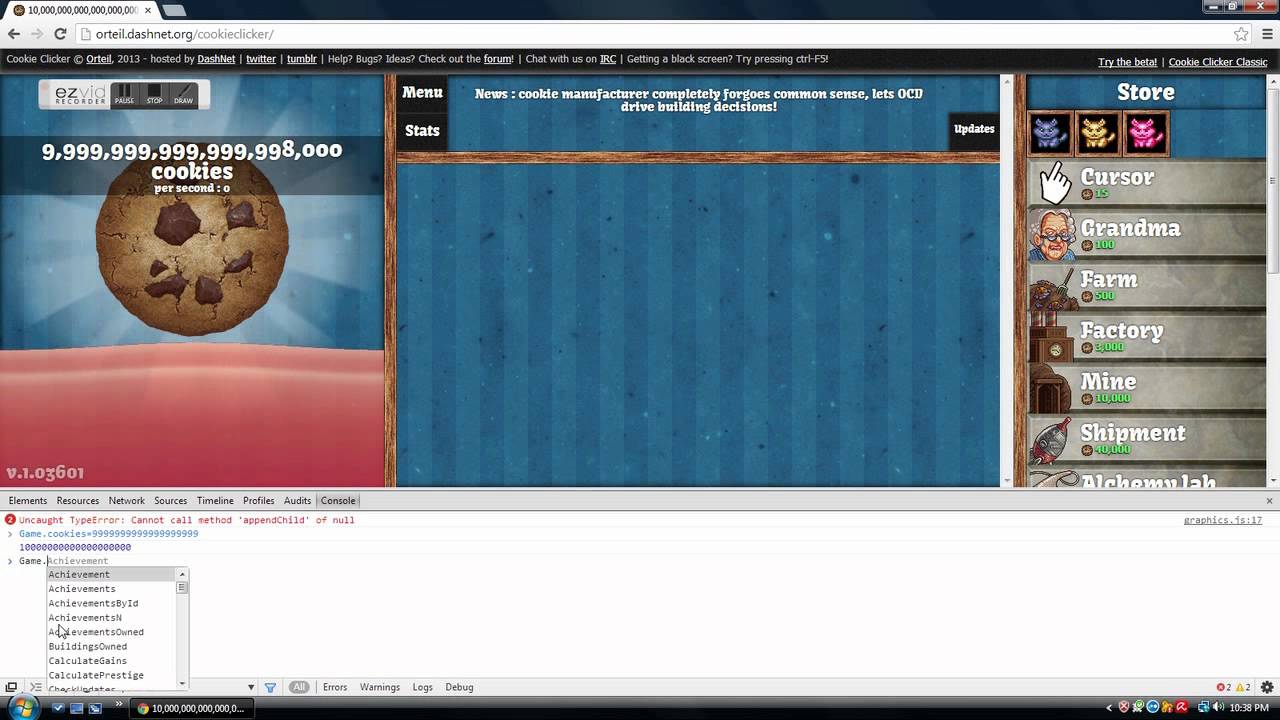Viewport: 1280px width, 720px height.
Task: Choose CalculatePrestige from autocomplete list
Action: (112, 675)
